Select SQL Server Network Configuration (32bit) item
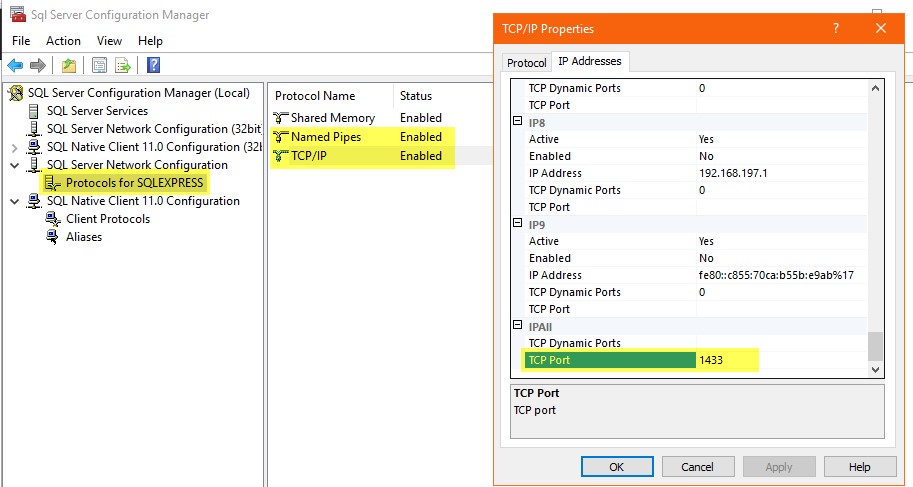Screen dimensions: 913x487 click(154, 129)
